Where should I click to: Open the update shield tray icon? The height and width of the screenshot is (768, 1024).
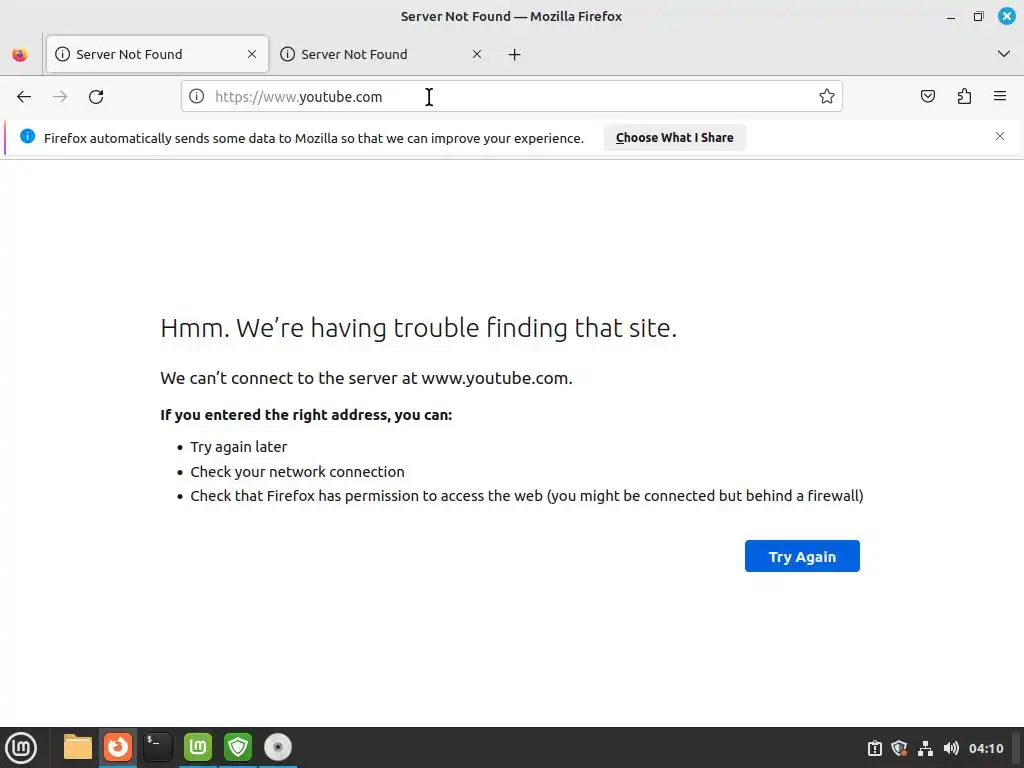point(899,748)
